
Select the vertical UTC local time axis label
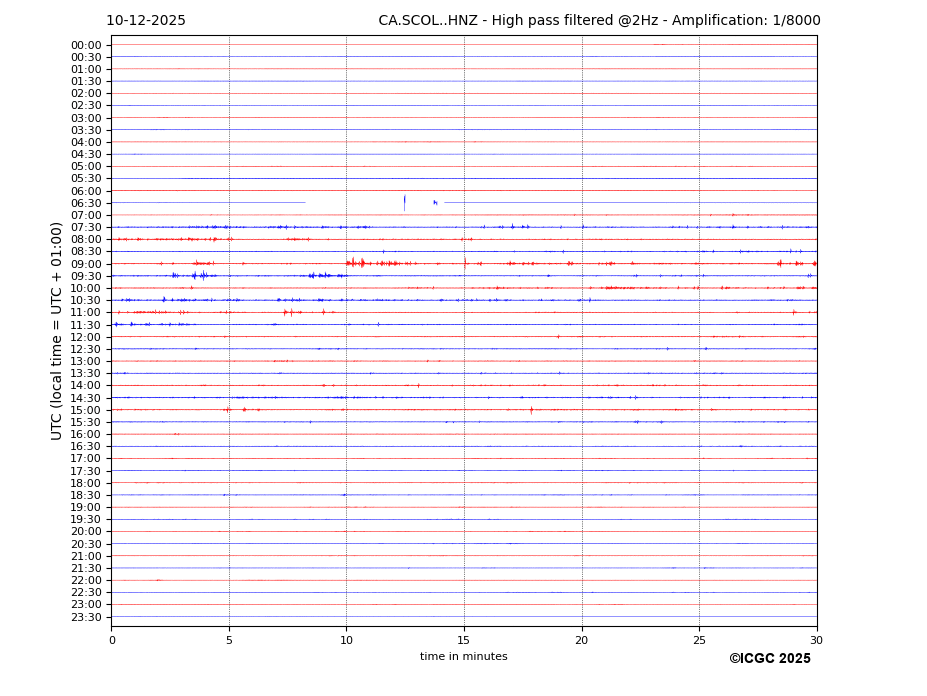[x=57, y=330]
